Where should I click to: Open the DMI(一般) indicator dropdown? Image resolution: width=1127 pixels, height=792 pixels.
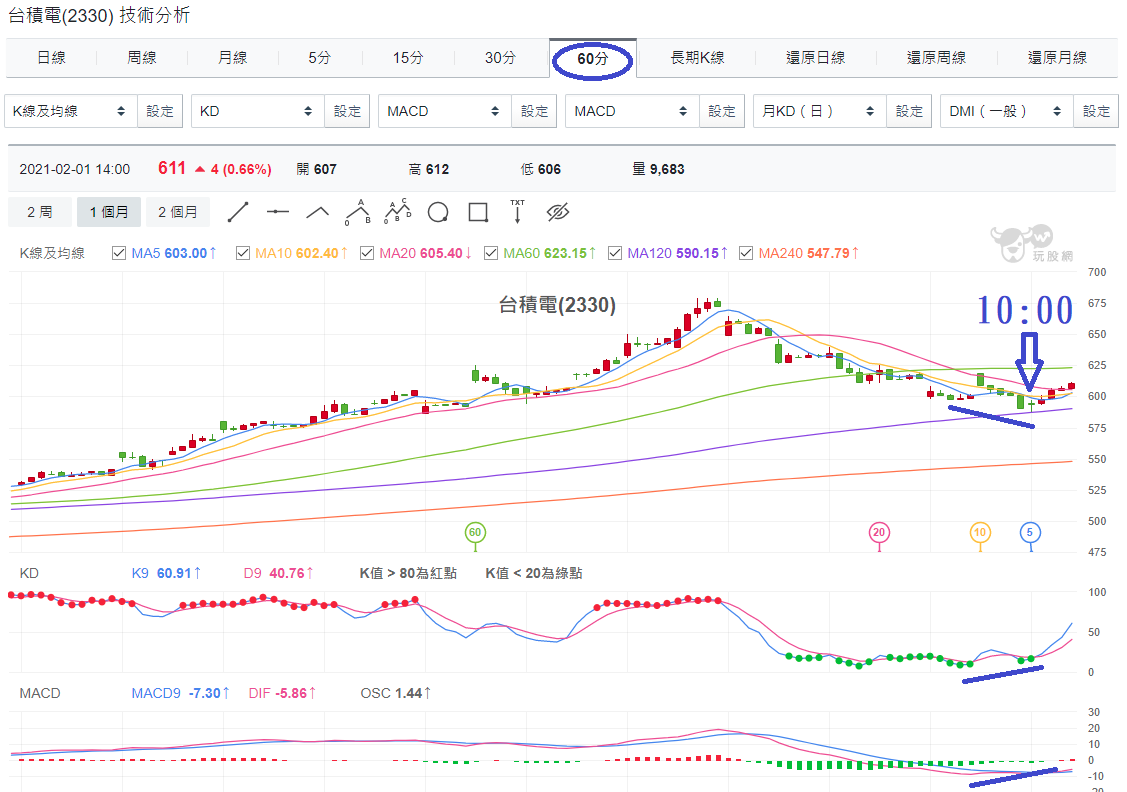tap(1006, 111)
